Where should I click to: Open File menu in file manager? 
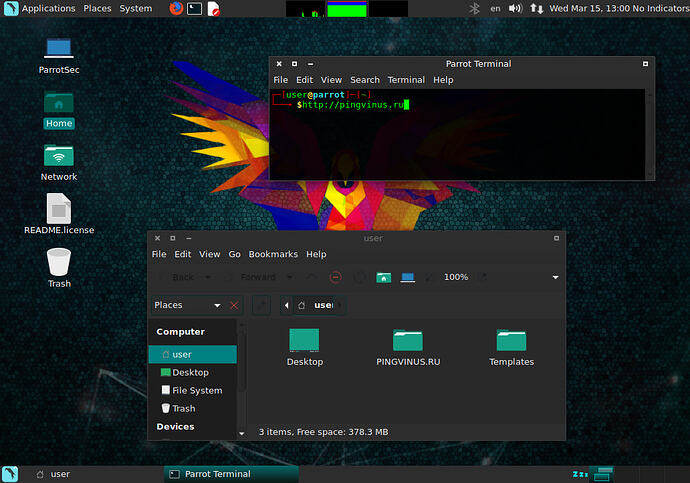(159, 254)
